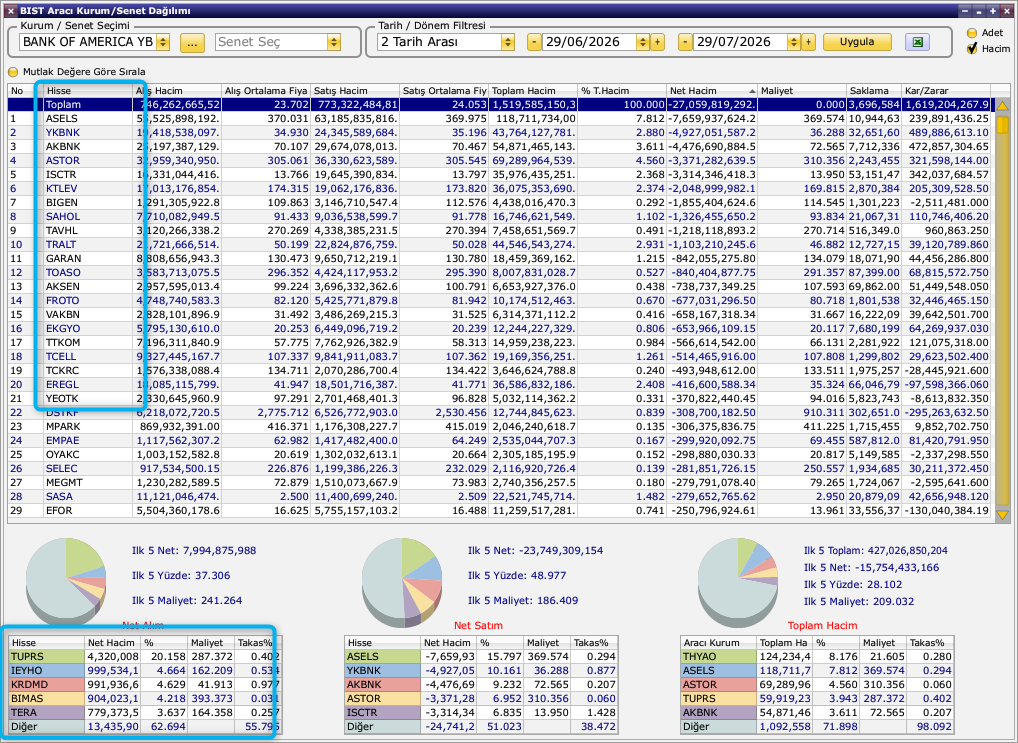Toggle sort on main table Net Hacim header

[x=712, y=91]
